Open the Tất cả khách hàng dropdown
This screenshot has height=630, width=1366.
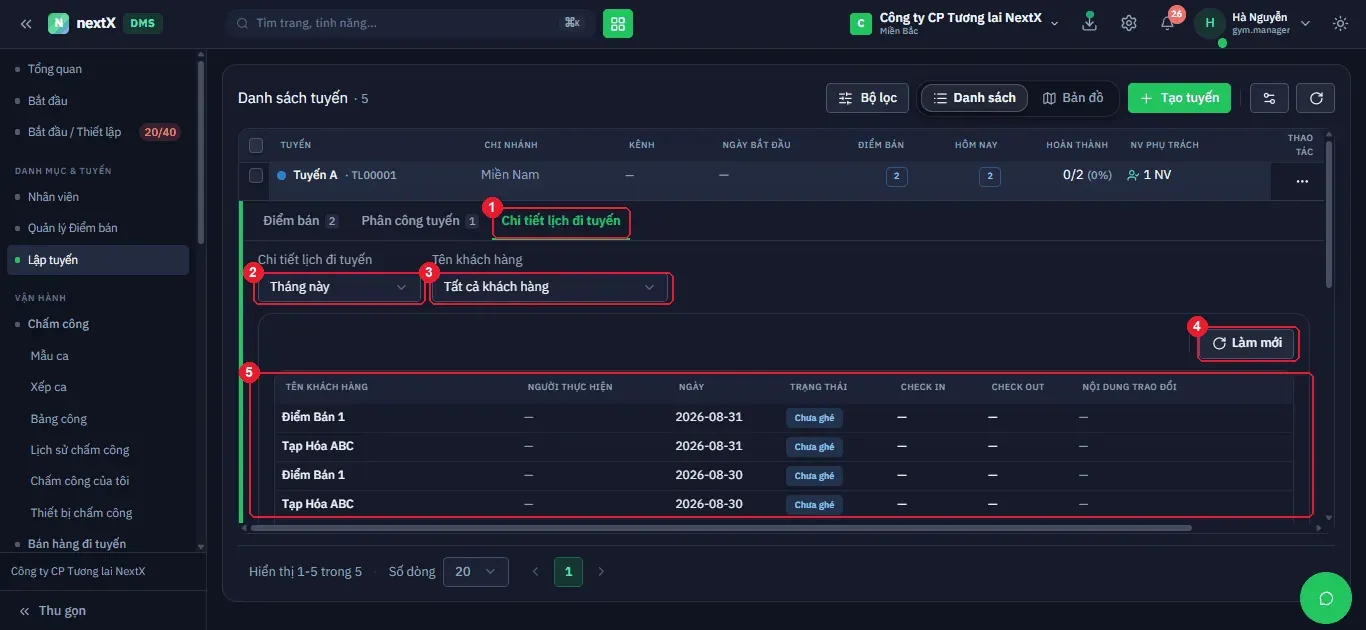550,287
